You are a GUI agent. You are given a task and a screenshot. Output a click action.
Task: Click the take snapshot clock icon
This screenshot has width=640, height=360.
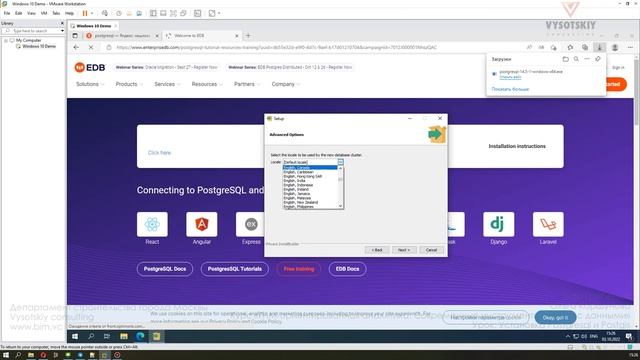[119, 13]
